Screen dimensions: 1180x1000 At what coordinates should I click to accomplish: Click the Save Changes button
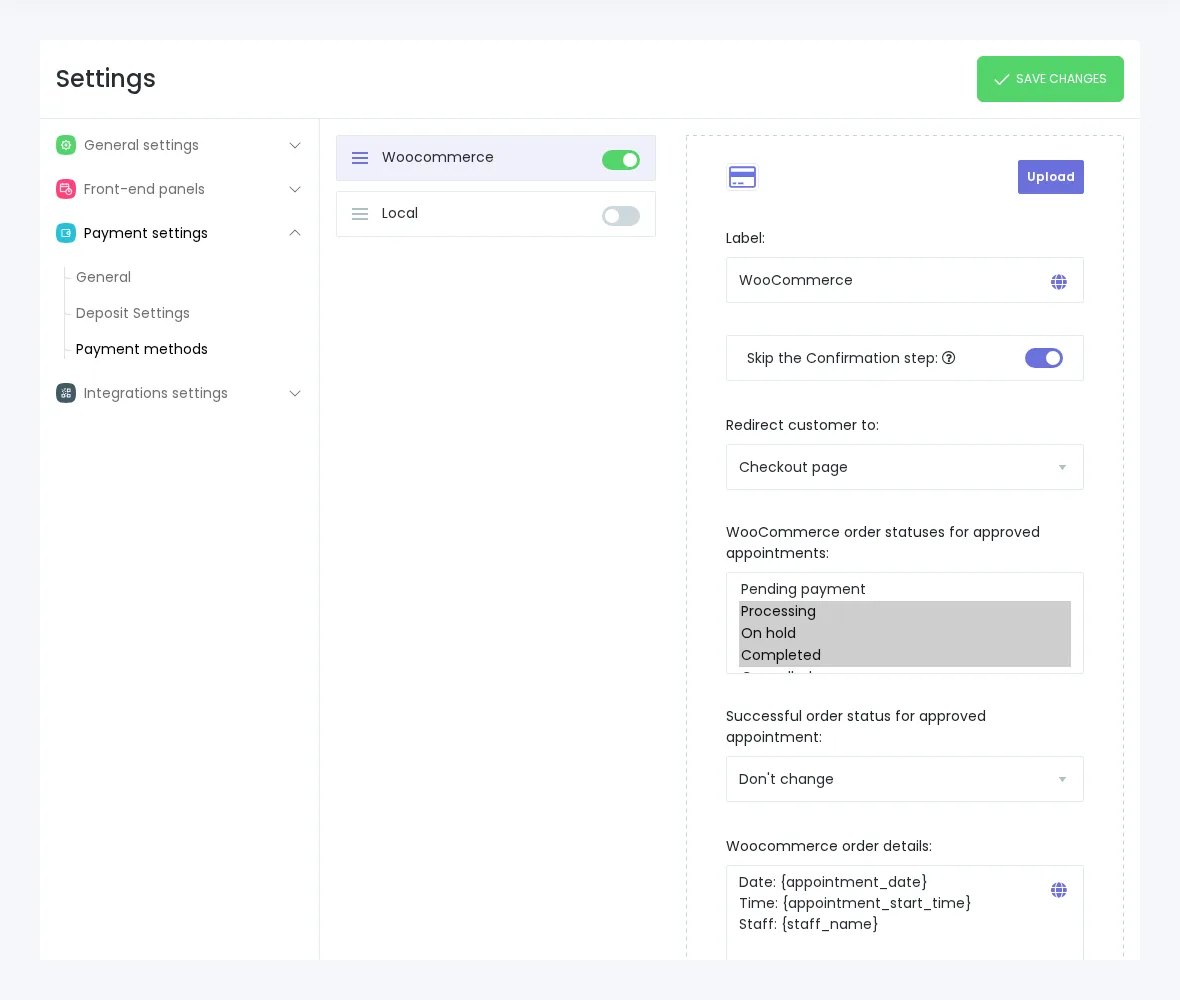click(1050, 79)
